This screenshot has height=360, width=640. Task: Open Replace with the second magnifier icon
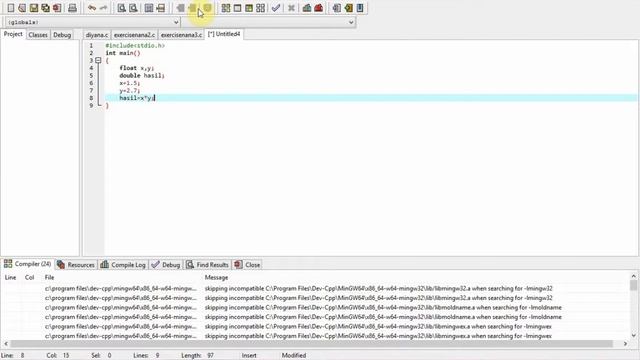pos(133,8)
